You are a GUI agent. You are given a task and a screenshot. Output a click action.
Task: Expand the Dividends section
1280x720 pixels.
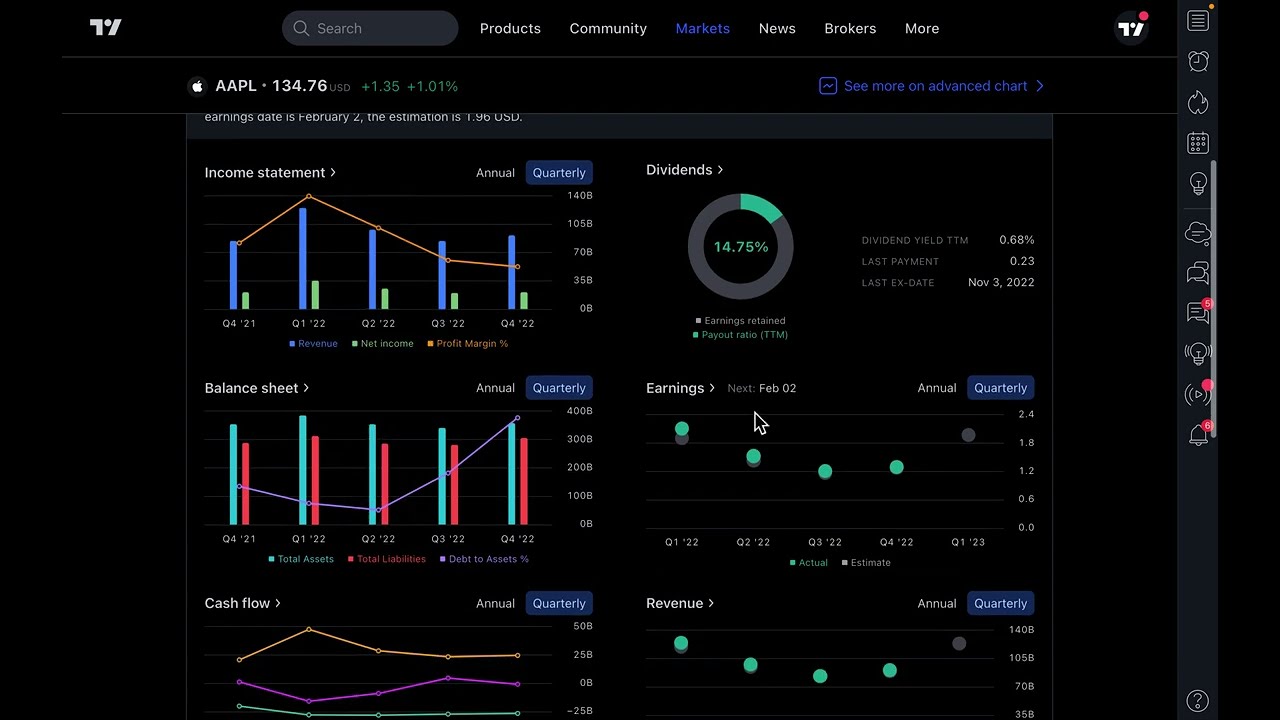click(684, 170)
